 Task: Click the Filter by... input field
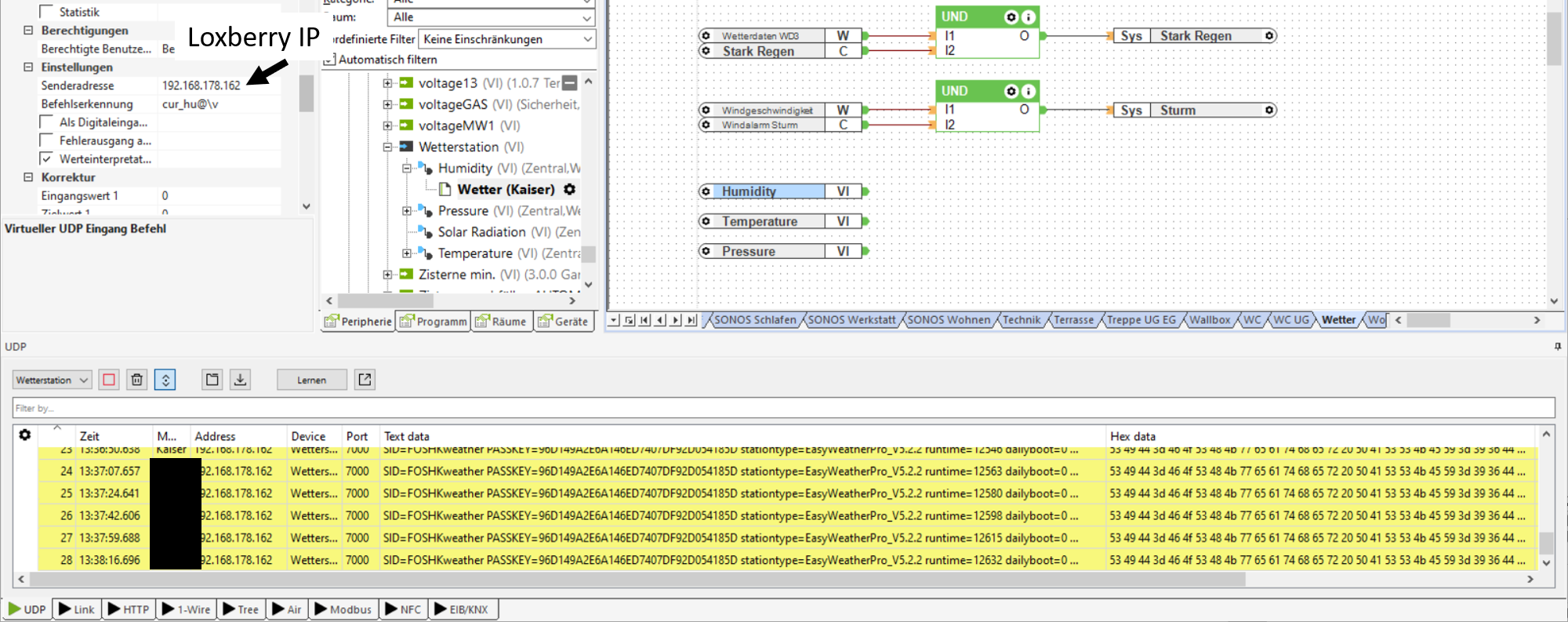click(783, 408)
